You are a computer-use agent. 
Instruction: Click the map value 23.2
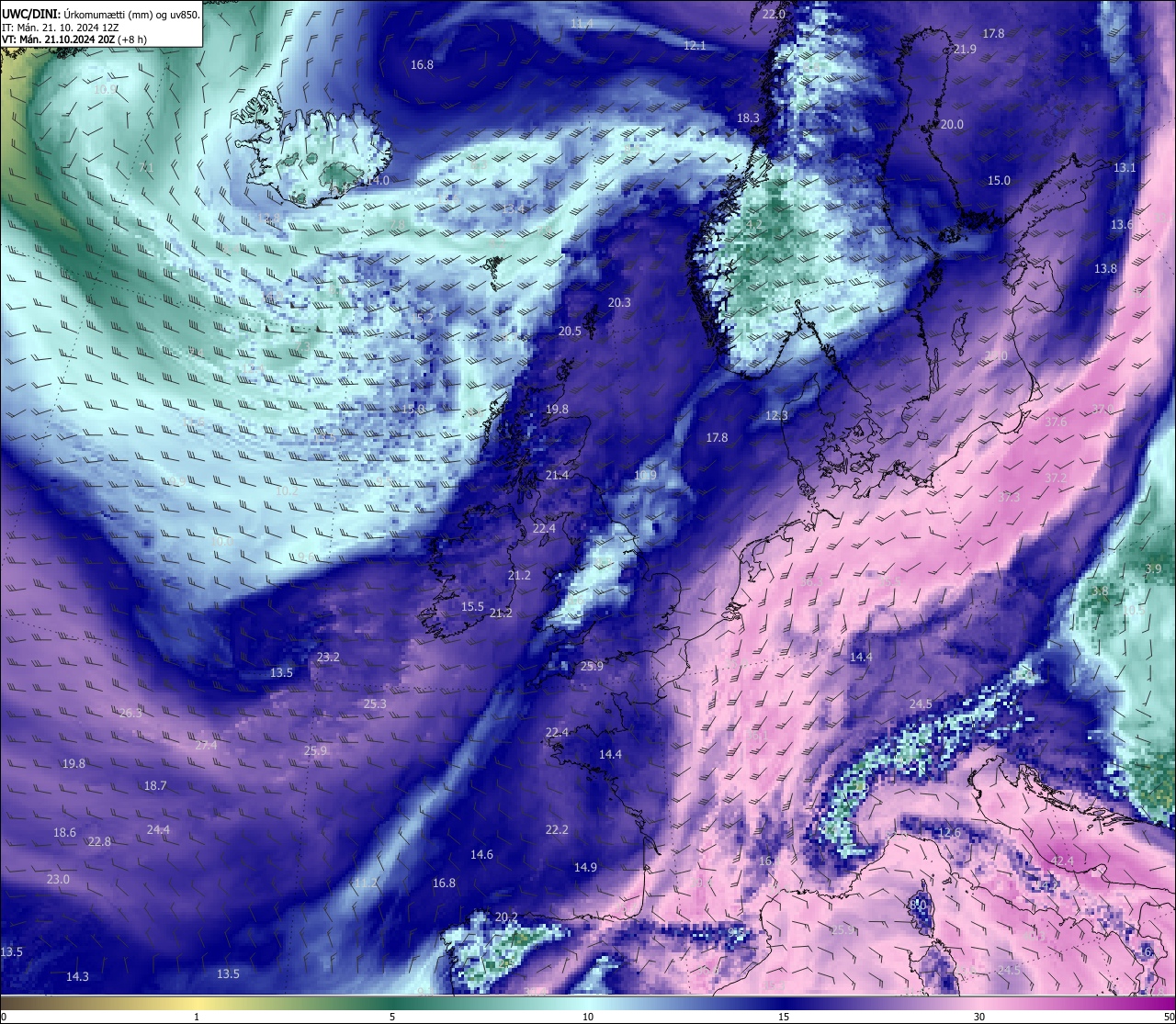[x=328, y=658]
